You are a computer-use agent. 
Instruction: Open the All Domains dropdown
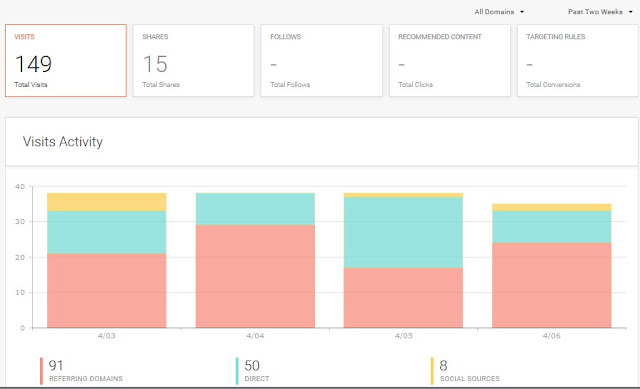(x=499, y=12)
